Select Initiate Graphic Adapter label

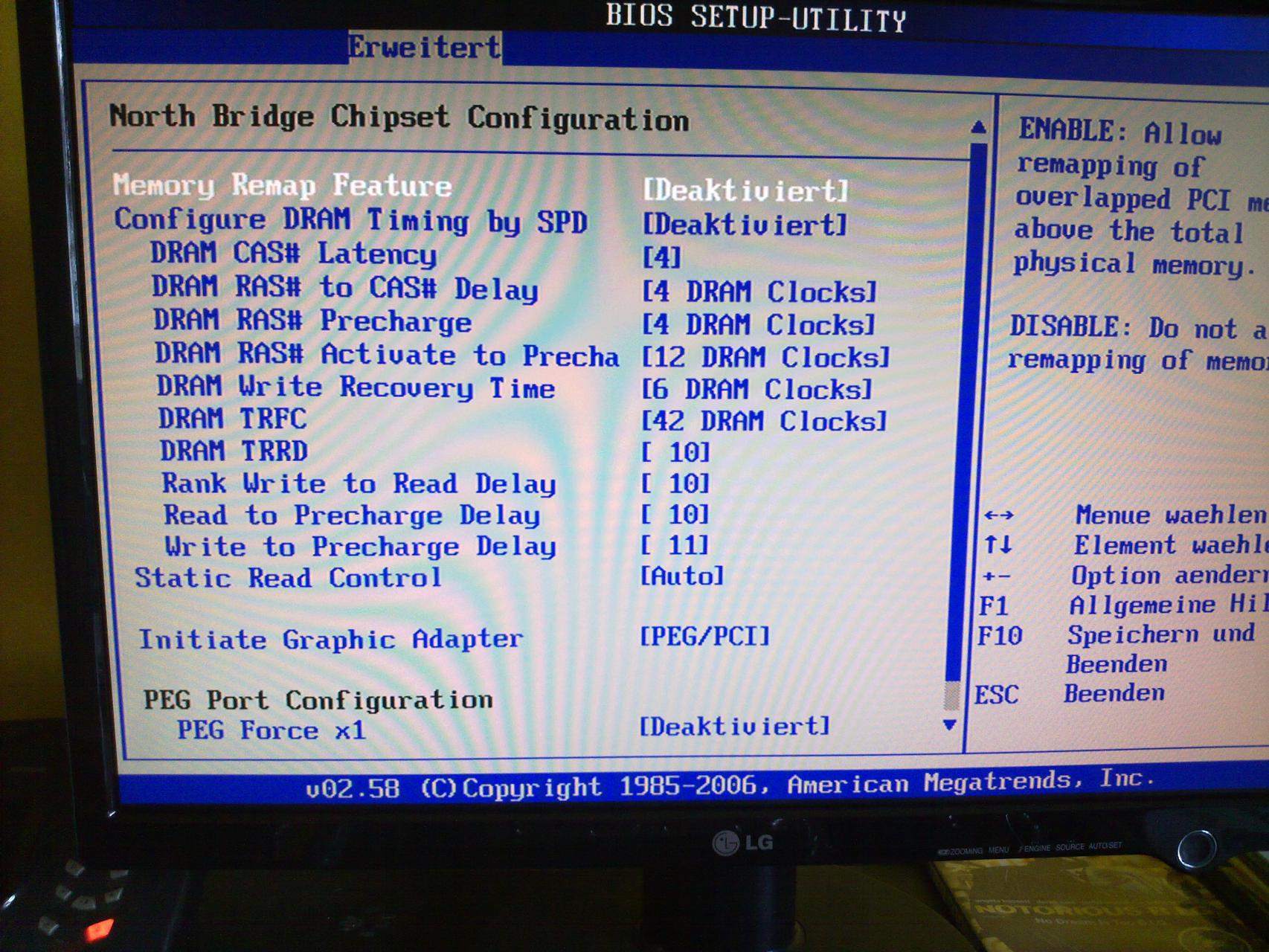[331, 639]
